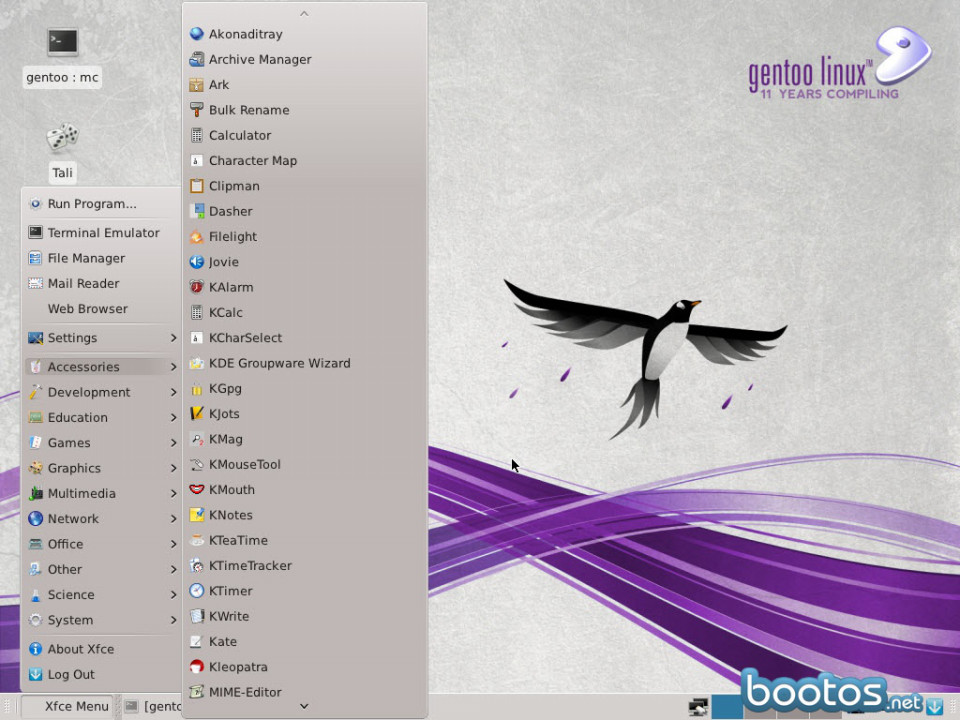Screen dimensions: 960x720
Task: Open the Accessories menu category
Action: coord(102,367)
